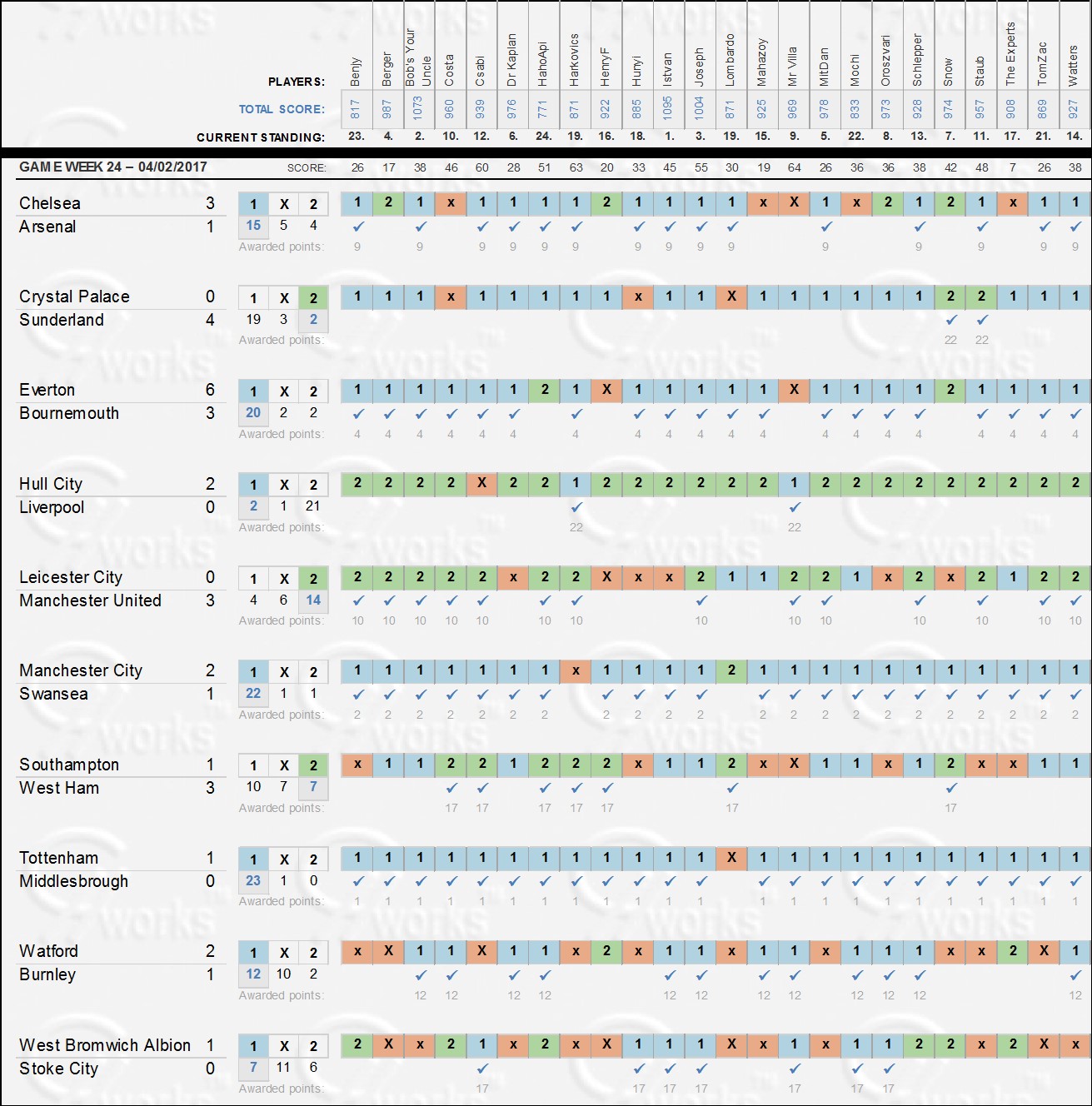The width and height of the screenshot is (1092, 1106).
Task: Click Harkovics' game week score of 63
Action: [576, 167]
